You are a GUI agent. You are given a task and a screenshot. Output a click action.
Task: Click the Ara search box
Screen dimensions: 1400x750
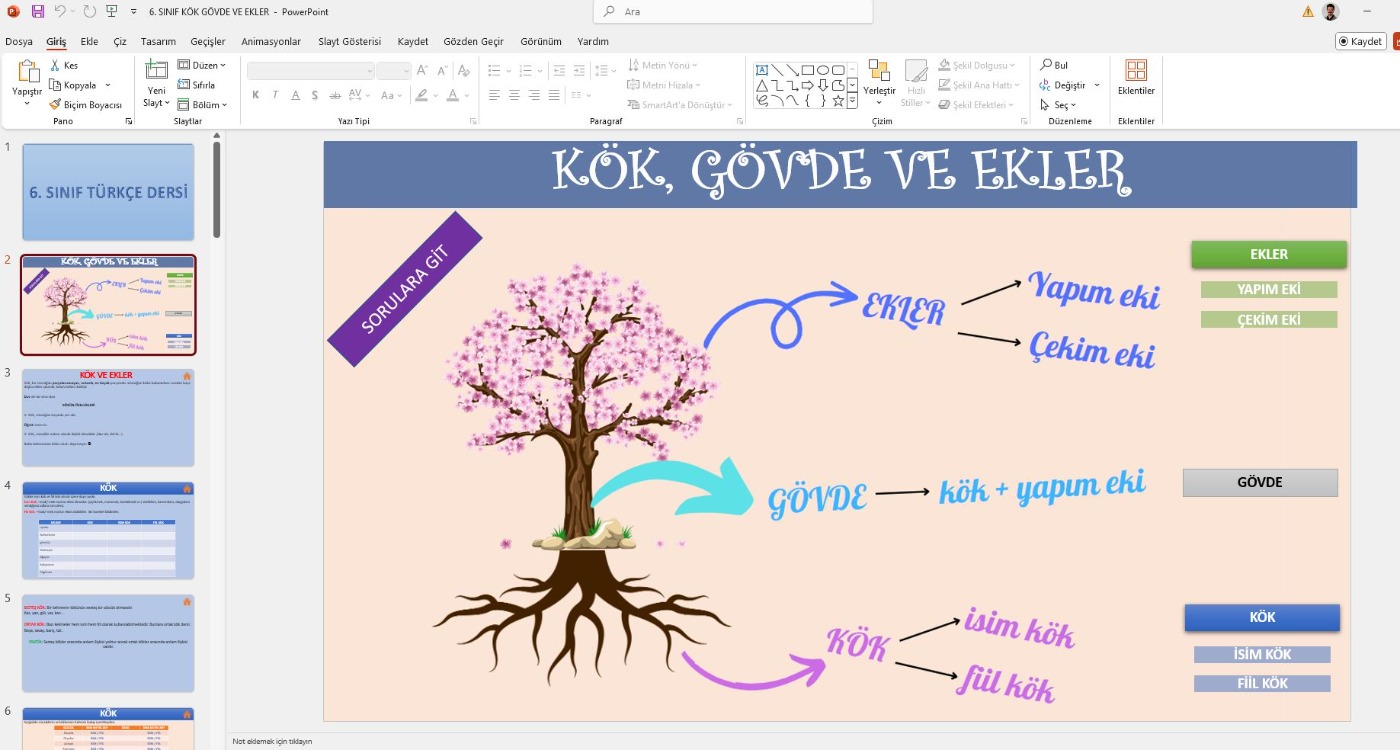pos(732,12)
